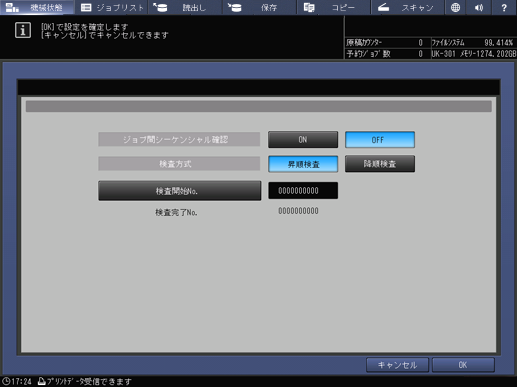This screenshot has height=387, width=517.
Task: Click the clock icon showing 17:24
Action: pyautogui.click(x=6, y=381)
